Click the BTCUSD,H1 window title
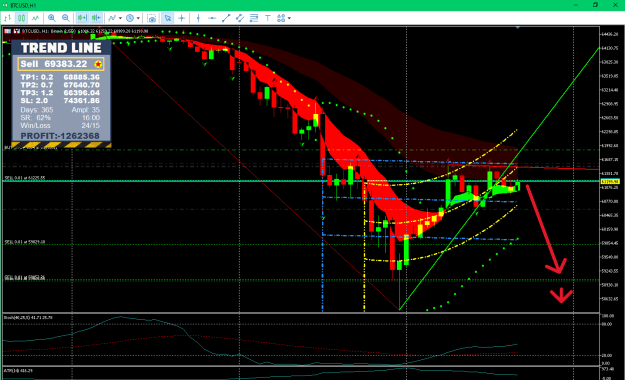Image resolution: width=625 pixels, height=380 pixels. 23,5
